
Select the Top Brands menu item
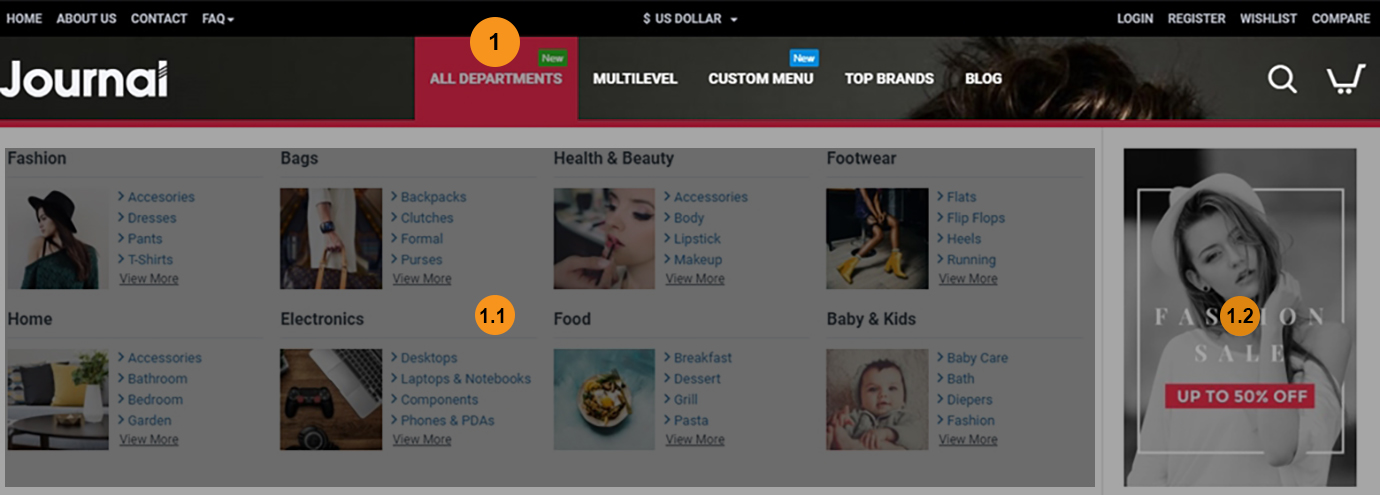(889, 78)
